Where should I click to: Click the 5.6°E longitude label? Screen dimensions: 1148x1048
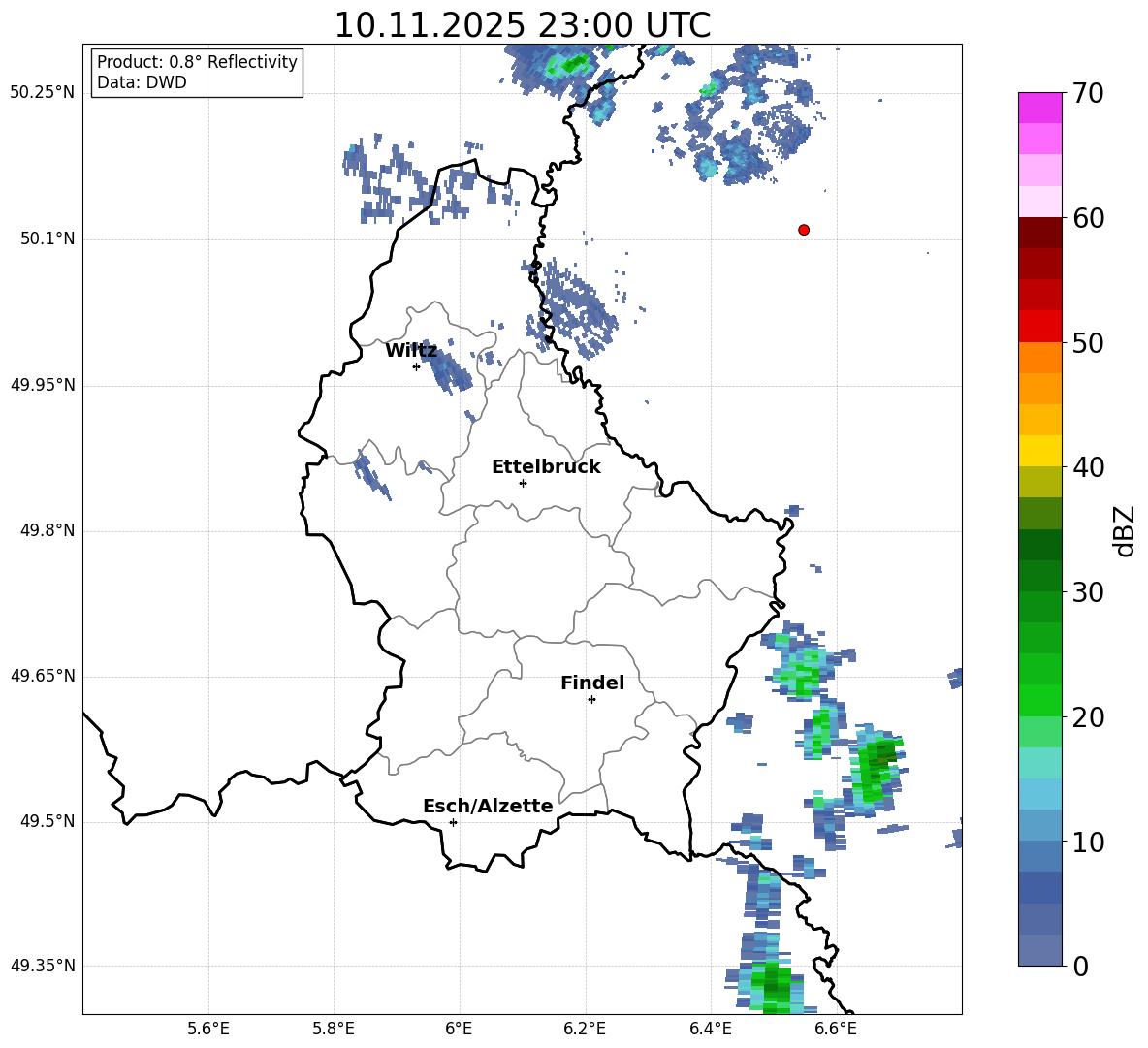pos(208,1029)
